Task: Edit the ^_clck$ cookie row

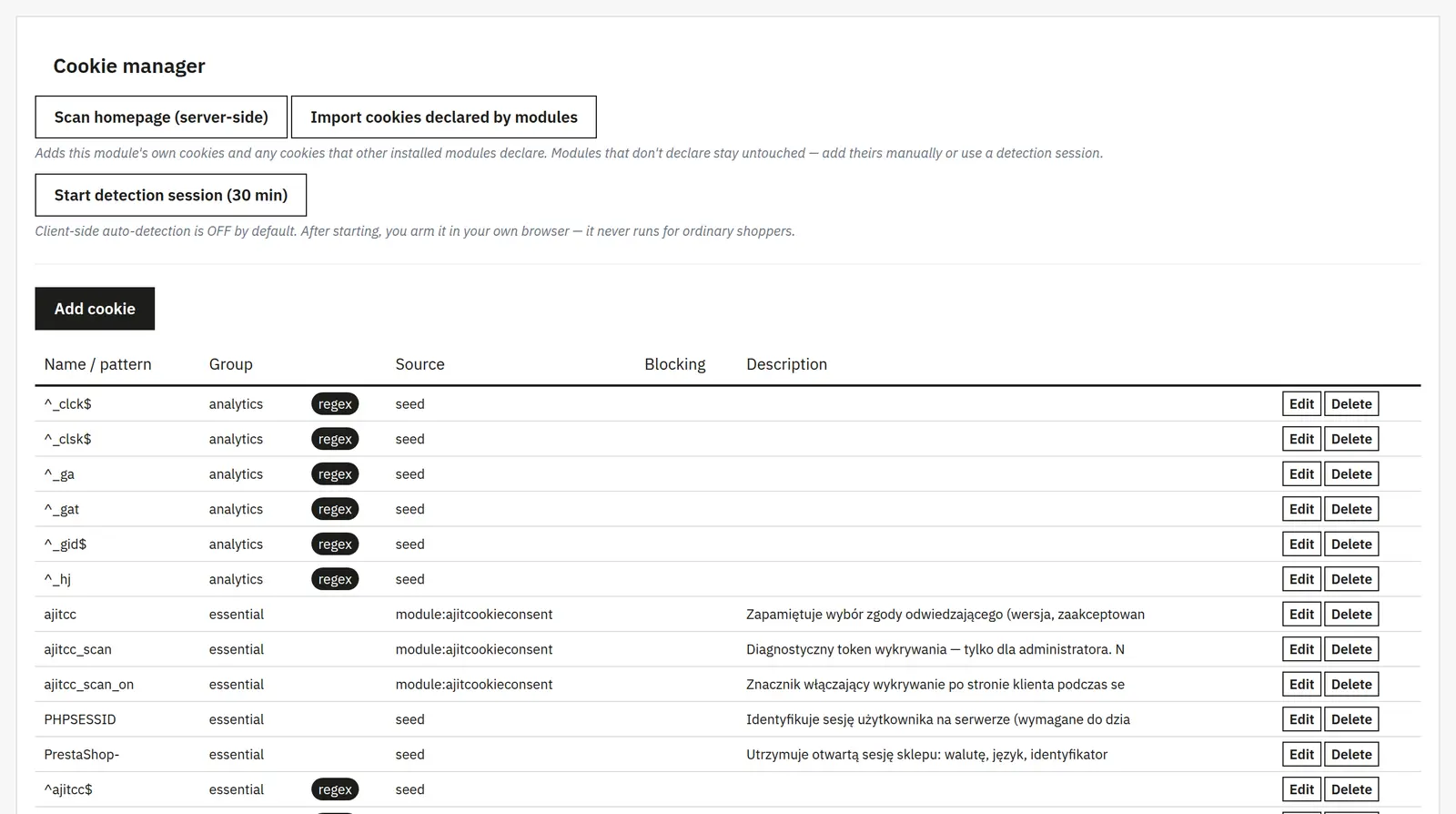Action: click(1301, 404)
